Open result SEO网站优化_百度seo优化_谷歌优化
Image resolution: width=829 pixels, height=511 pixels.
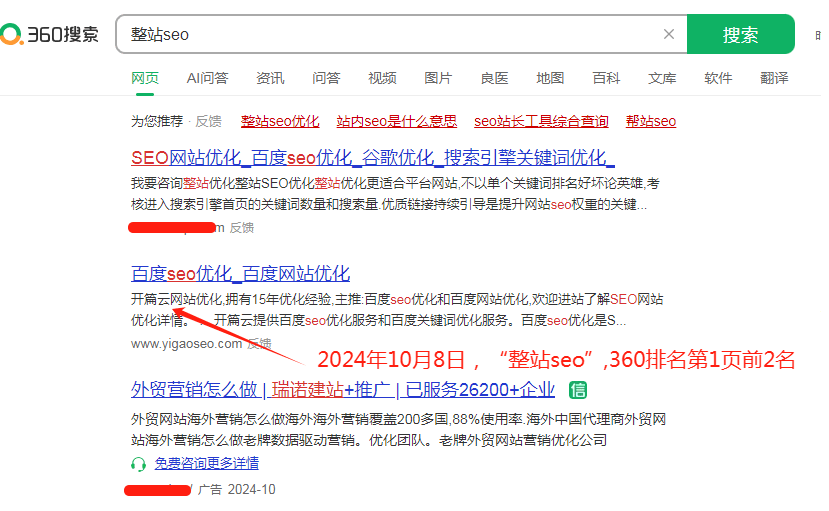click(373, 157)
